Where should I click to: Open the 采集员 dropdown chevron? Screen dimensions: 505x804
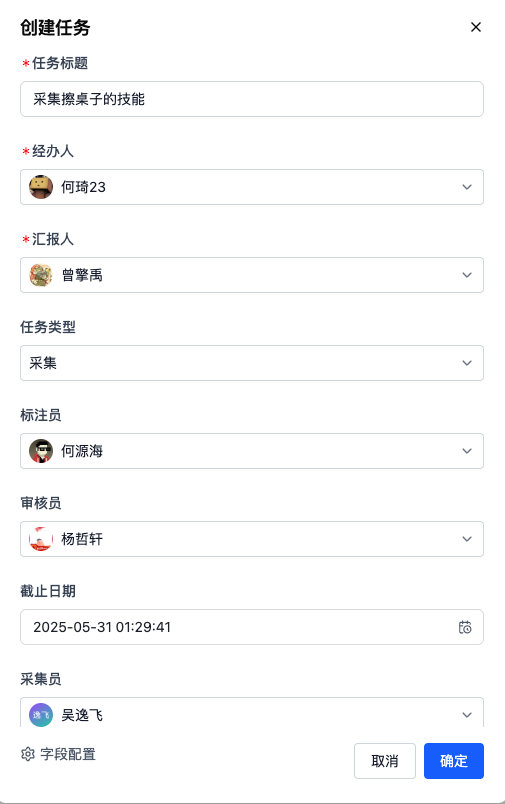(467, 715)
